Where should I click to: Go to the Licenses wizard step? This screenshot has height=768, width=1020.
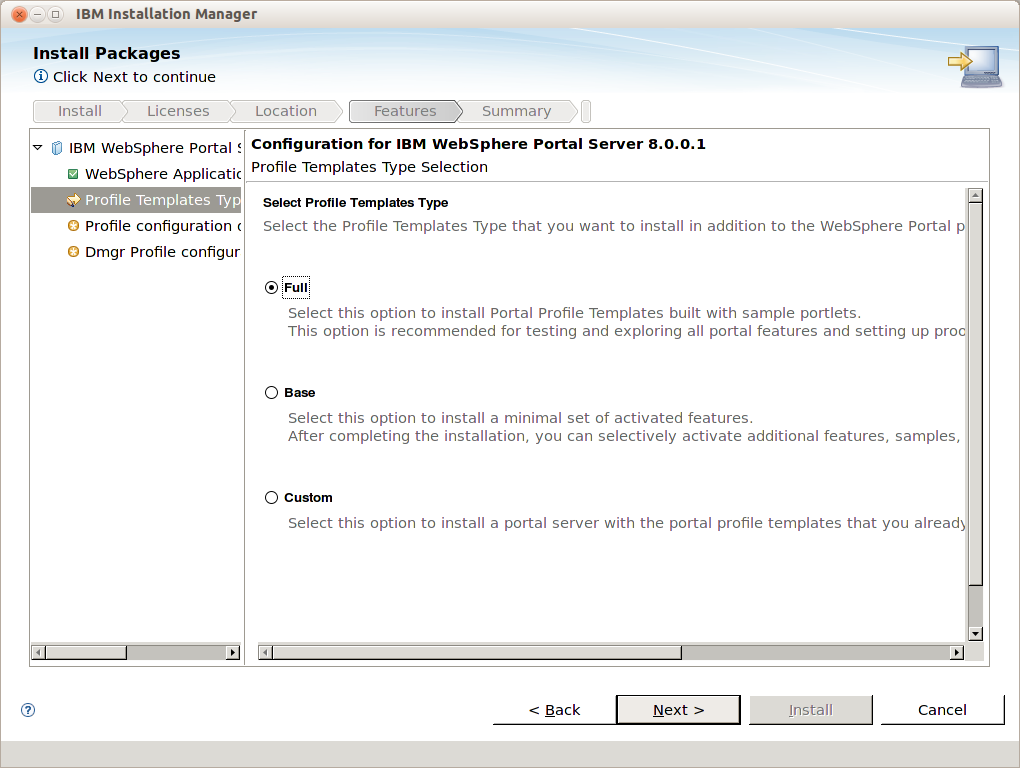[178, 111]
